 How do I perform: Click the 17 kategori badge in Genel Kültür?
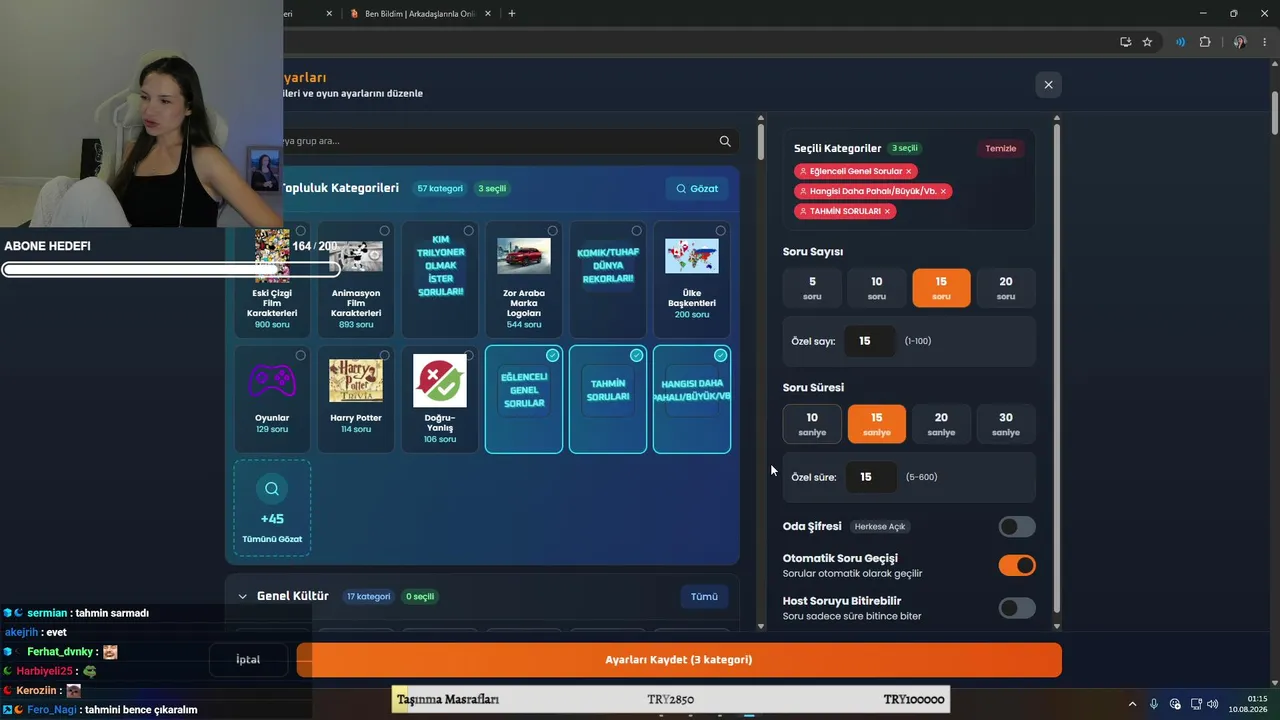(368, 597)
